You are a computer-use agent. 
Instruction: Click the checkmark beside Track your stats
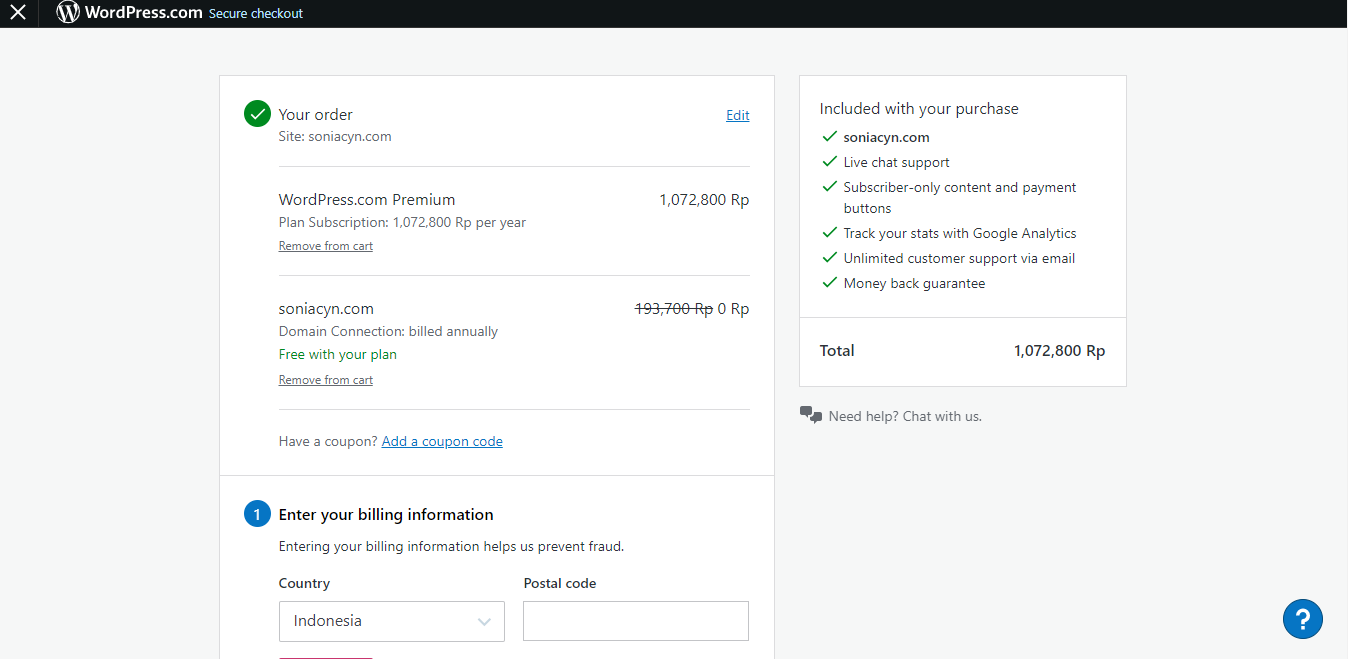click(x=829, y=233)
